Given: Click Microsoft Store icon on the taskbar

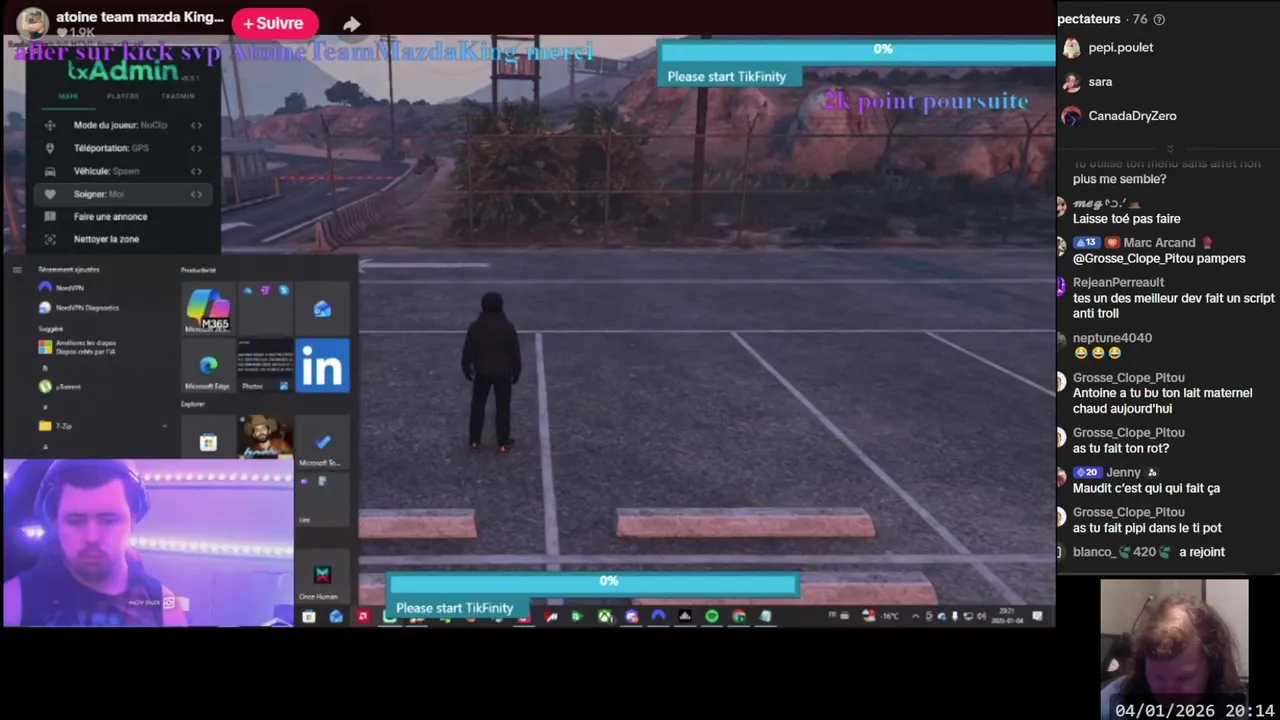Looking at the screenshot, I should pos(308,616).
